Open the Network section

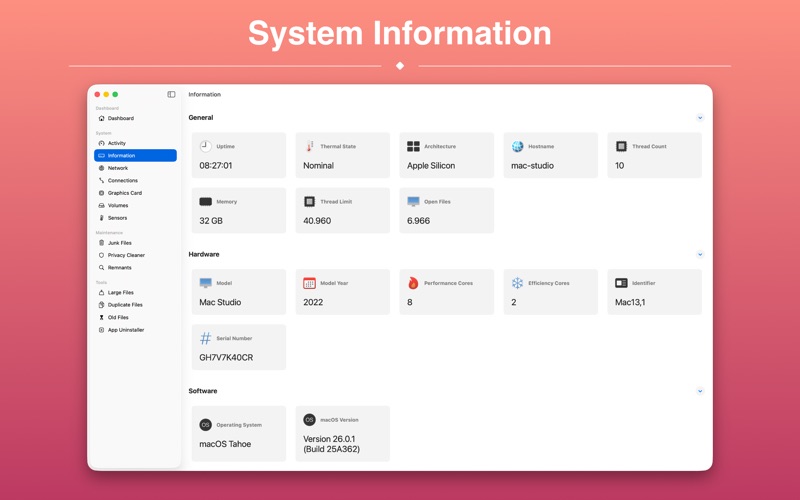coord(135,168)
